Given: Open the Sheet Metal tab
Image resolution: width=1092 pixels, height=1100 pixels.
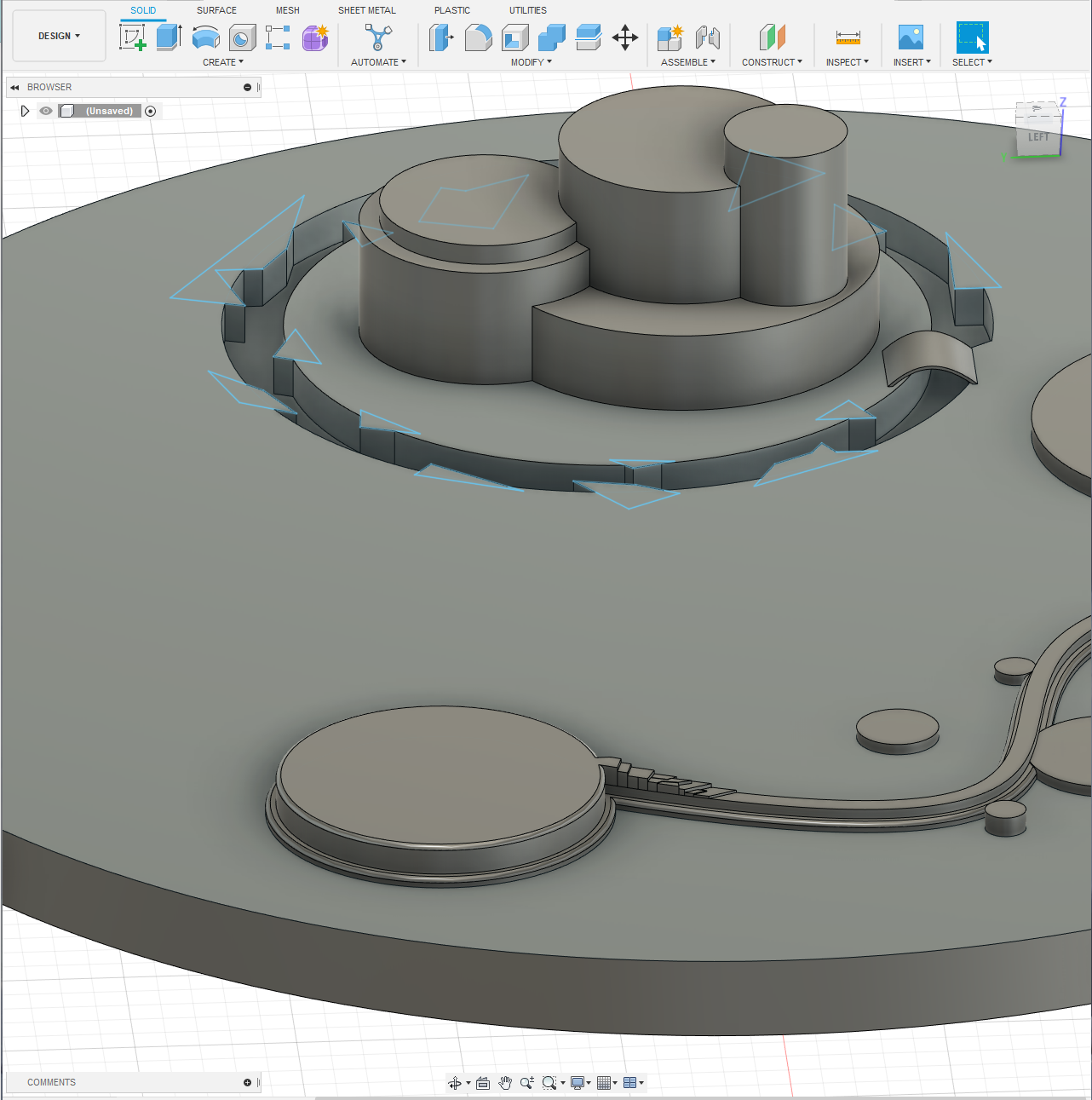Looking at the screenshot, I should pyautogui.click(x=366, y=10).
